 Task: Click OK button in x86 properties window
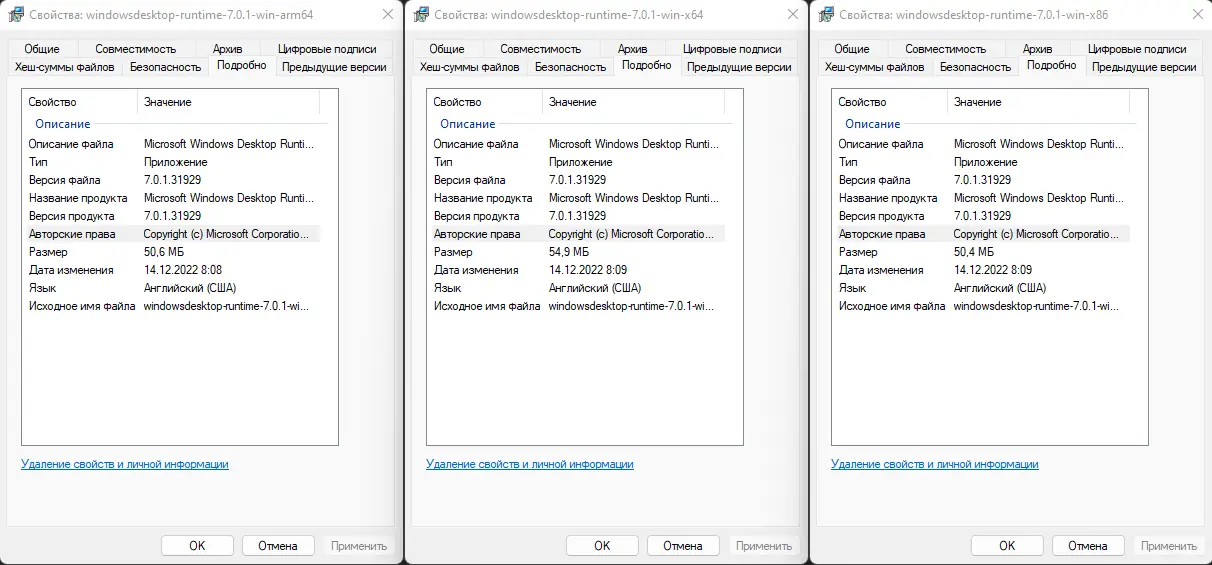click(1007, 546)
